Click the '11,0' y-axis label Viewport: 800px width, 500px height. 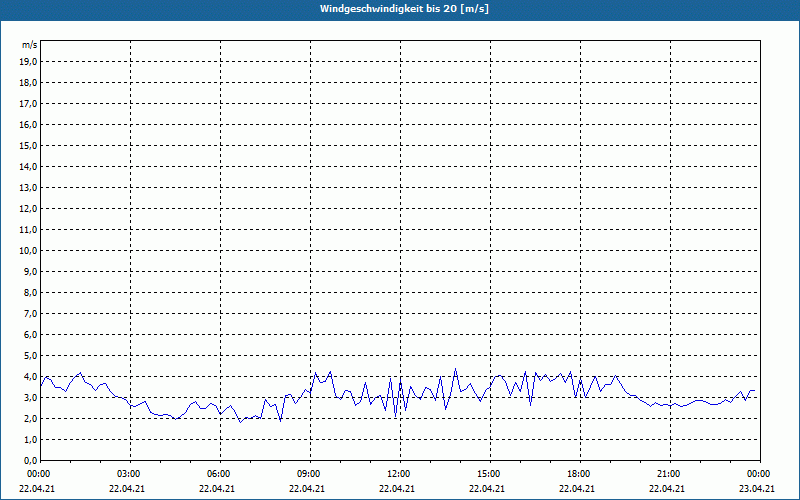[x=28, y=230]
